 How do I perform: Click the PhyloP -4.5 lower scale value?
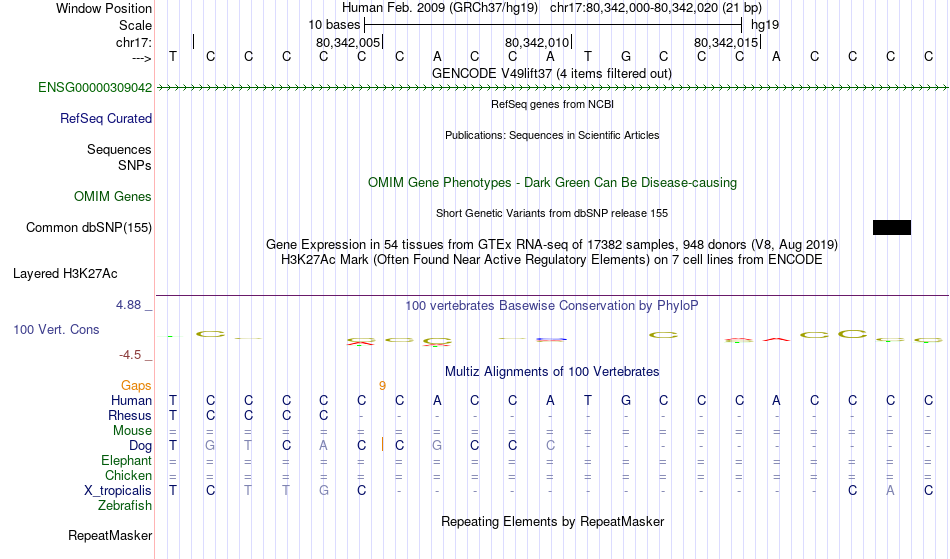[x=130, y=355]
